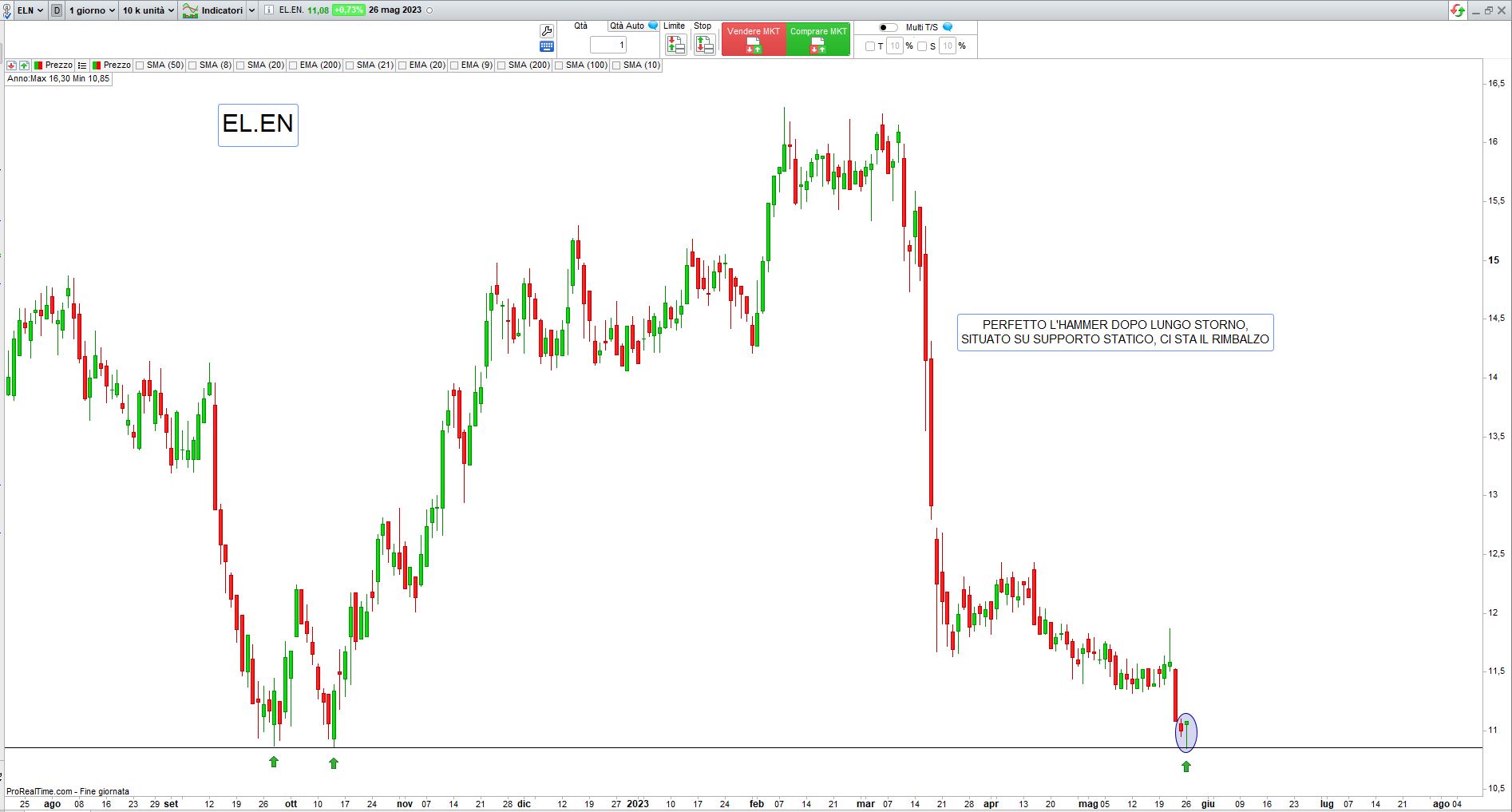
Task: Open the ELN ticker dropdown
Action: (x=30, y=10)
